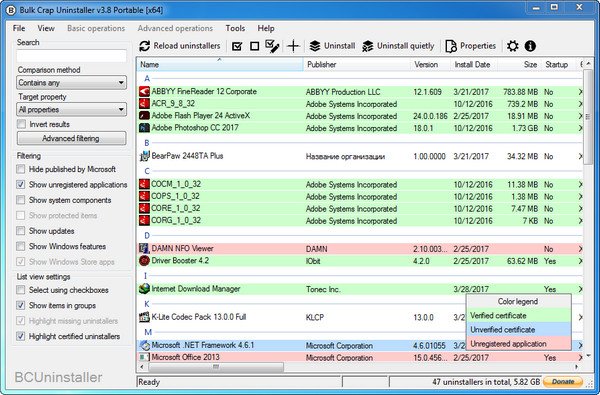Click the deselect-all empty box toolbar icon
The height and width of the screenshot is (395, 600).
click(254, 46)
